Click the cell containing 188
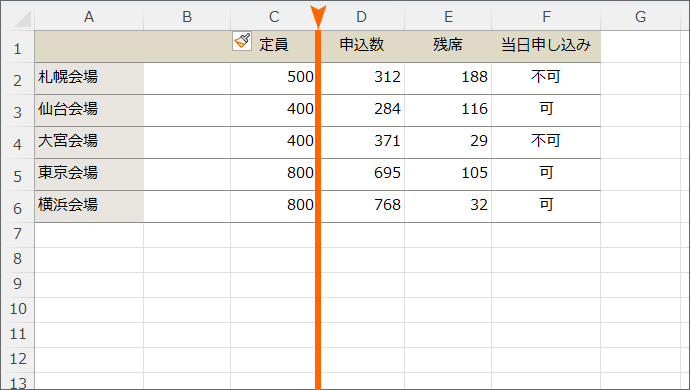Image resolution: width=690 pixels, height=390 pixels. pos(448,79)
